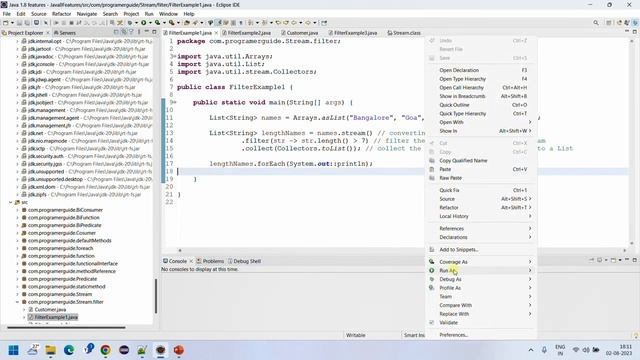This screenshot has width=640, height=360.
Task: Select Quick Outline in context menu
Action: coord(481,105)
